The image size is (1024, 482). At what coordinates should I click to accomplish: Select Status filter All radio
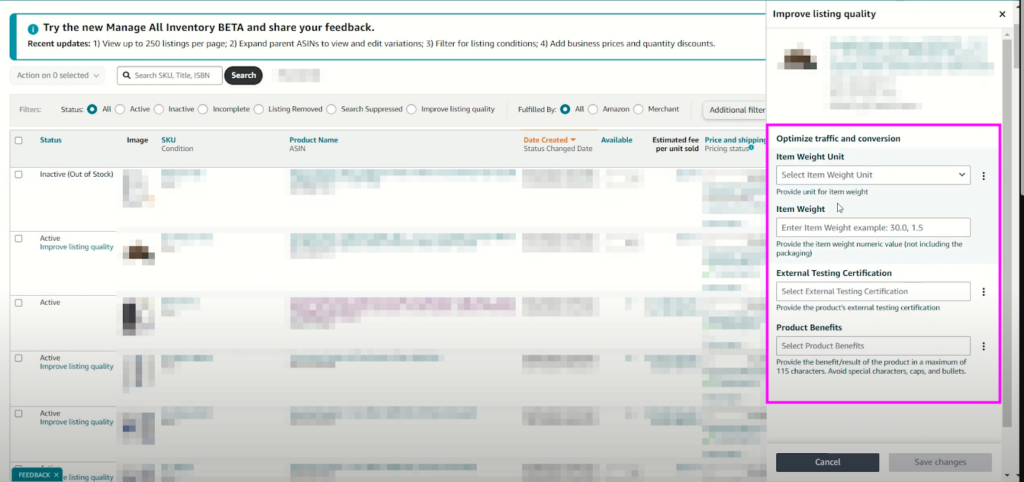coord(92,109)
